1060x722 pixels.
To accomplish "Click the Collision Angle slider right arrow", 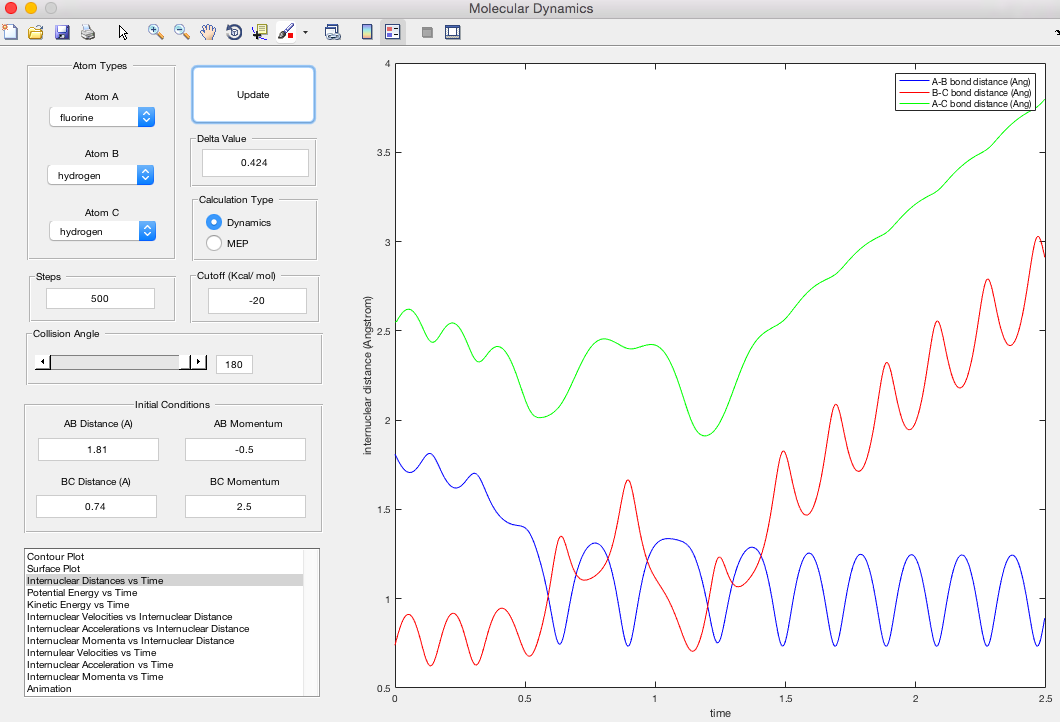I will click(198, 362).
